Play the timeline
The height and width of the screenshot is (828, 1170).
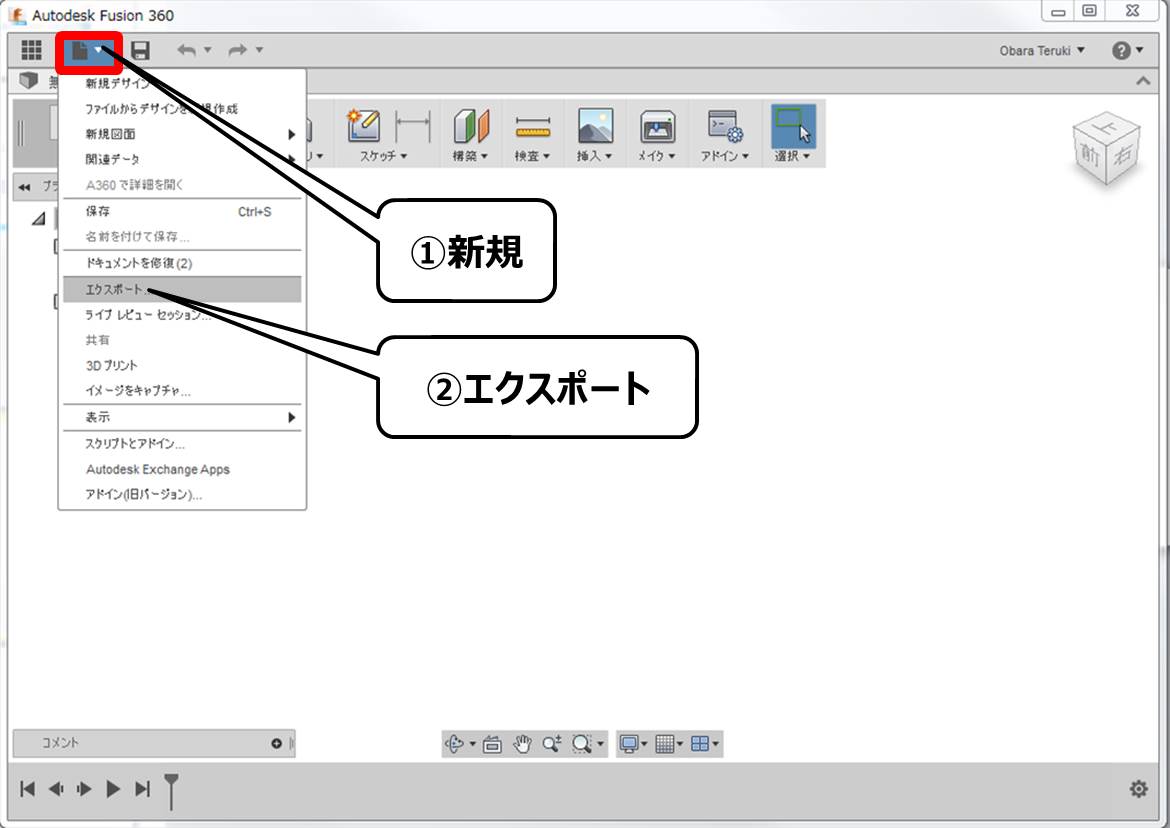point(113,788)
